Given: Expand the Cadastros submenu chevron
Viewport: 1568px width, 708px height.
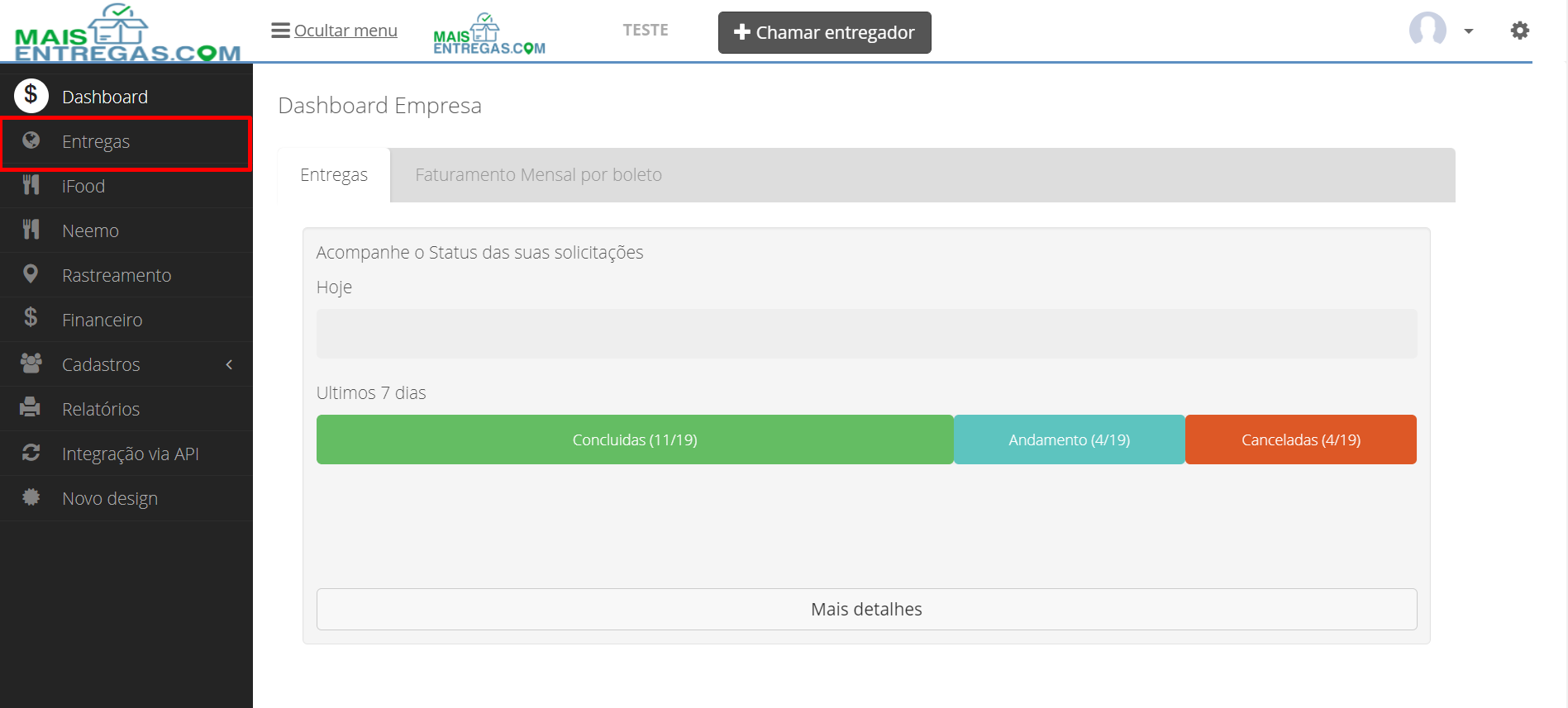Looking at the screenshot, I should [229, 364].
